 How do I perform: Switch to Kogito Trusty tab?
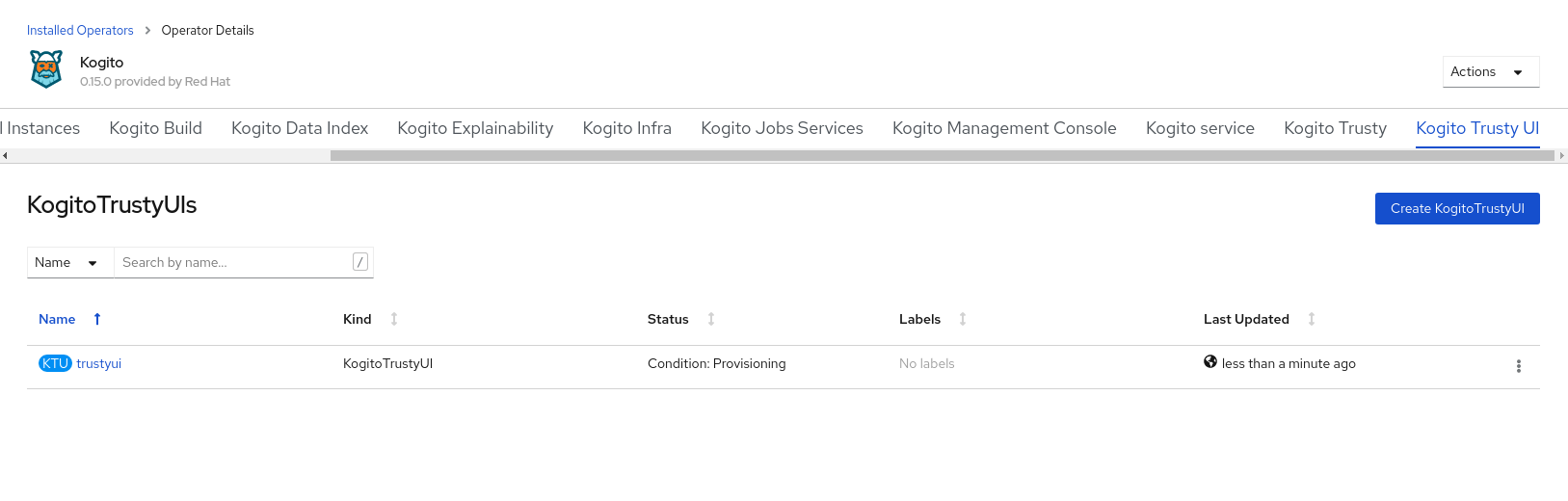point(1335,128)
